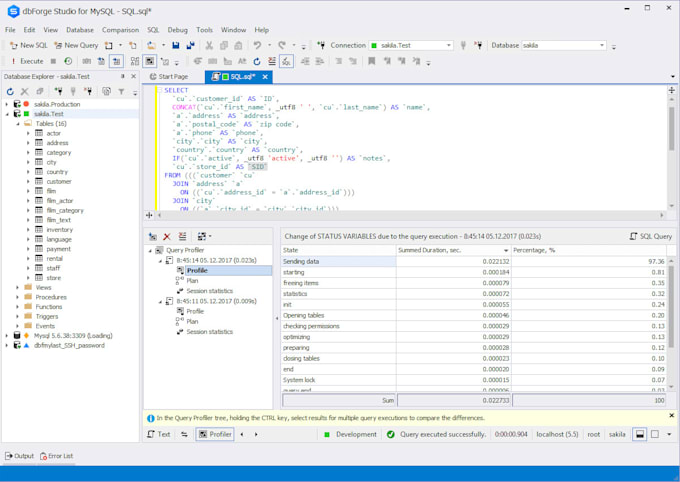Toggle the Profiler view button
Image resolution: width=680 pixels, height=482 pixels.
pos(215,434)
